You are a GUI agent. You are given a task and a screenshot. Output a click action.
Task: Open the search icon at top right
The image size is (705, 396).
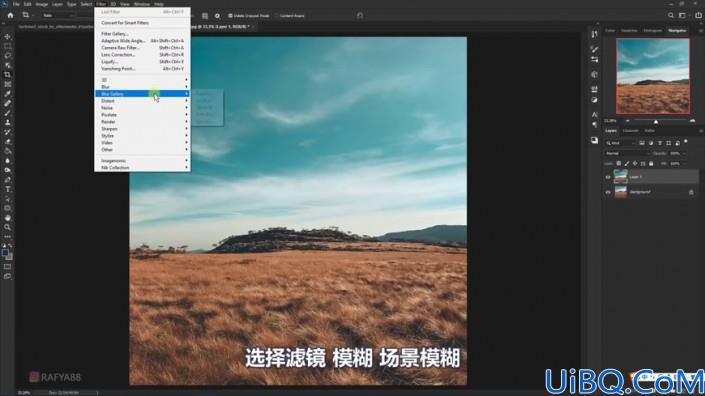(x=671, y=15)
